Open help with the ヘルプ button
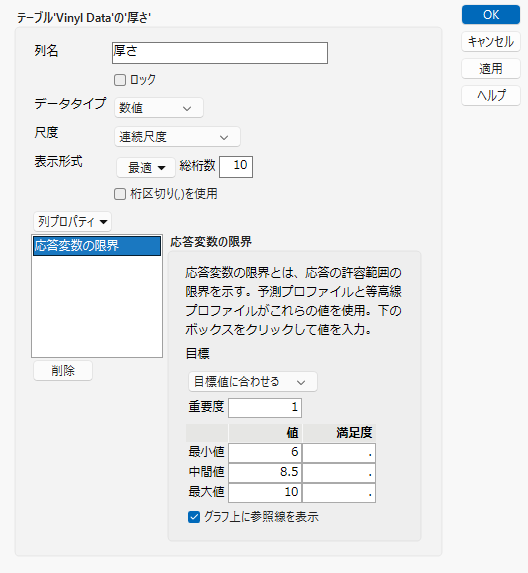Viewport: 528px width, 573px height. click(x=491, y=96)
